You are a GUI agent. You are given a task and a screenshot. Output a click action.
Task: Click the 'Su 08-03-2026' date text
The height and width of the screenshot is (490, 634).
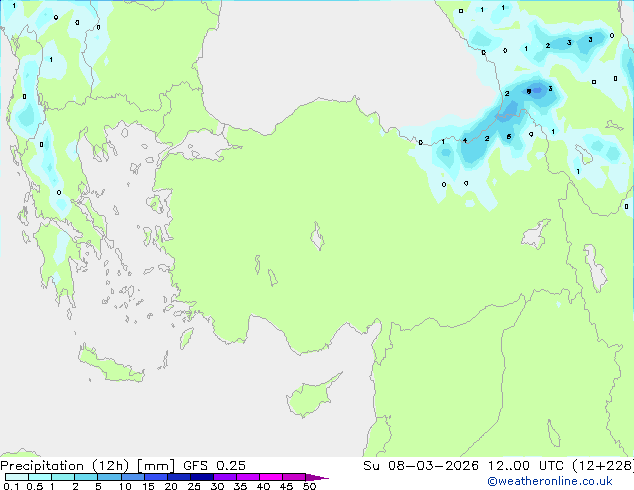click(x=421, y=466)
